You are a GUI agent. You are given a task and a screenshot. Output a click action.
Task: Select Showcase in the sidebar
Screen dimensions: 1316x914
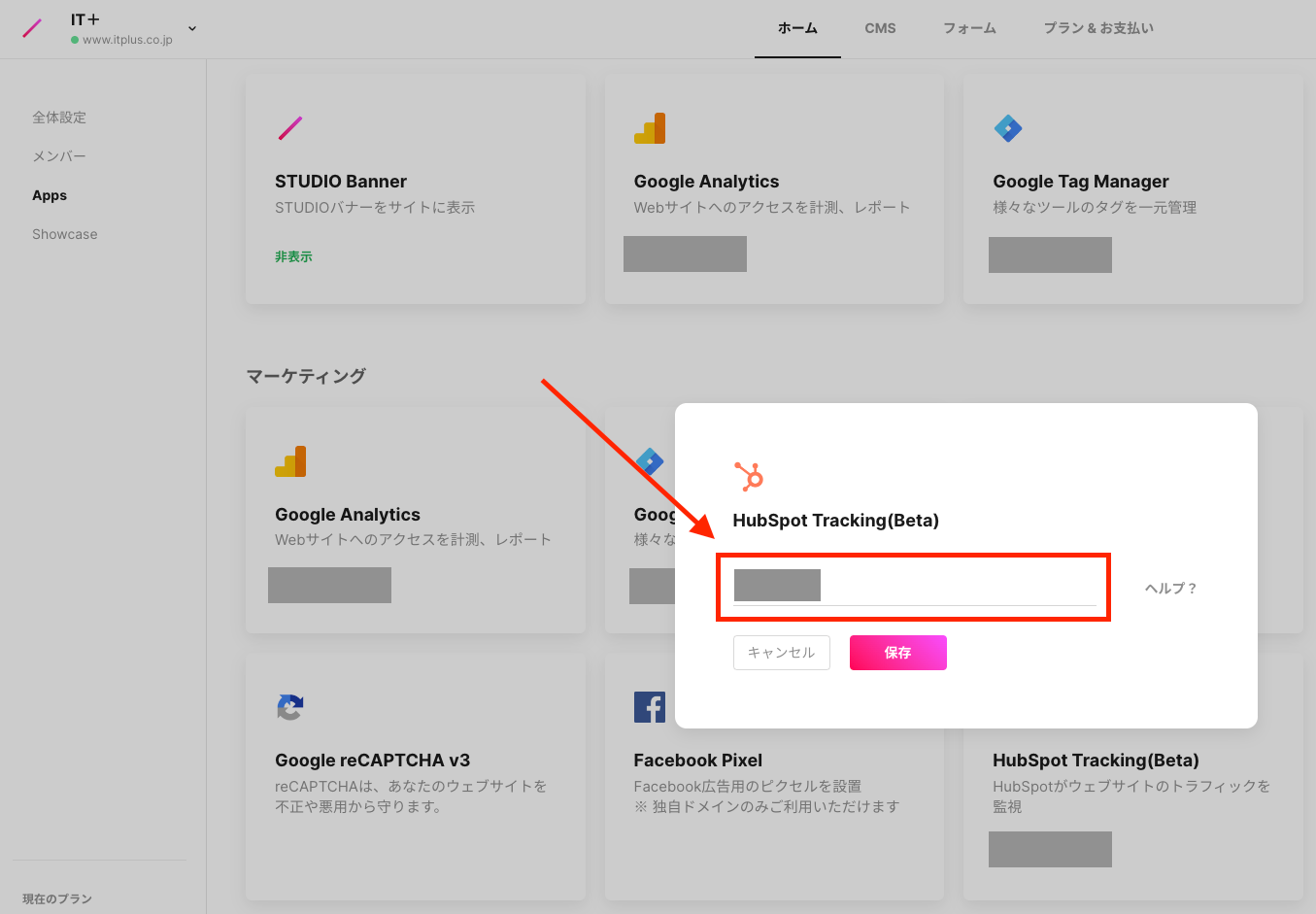click(x=64, y=233)
